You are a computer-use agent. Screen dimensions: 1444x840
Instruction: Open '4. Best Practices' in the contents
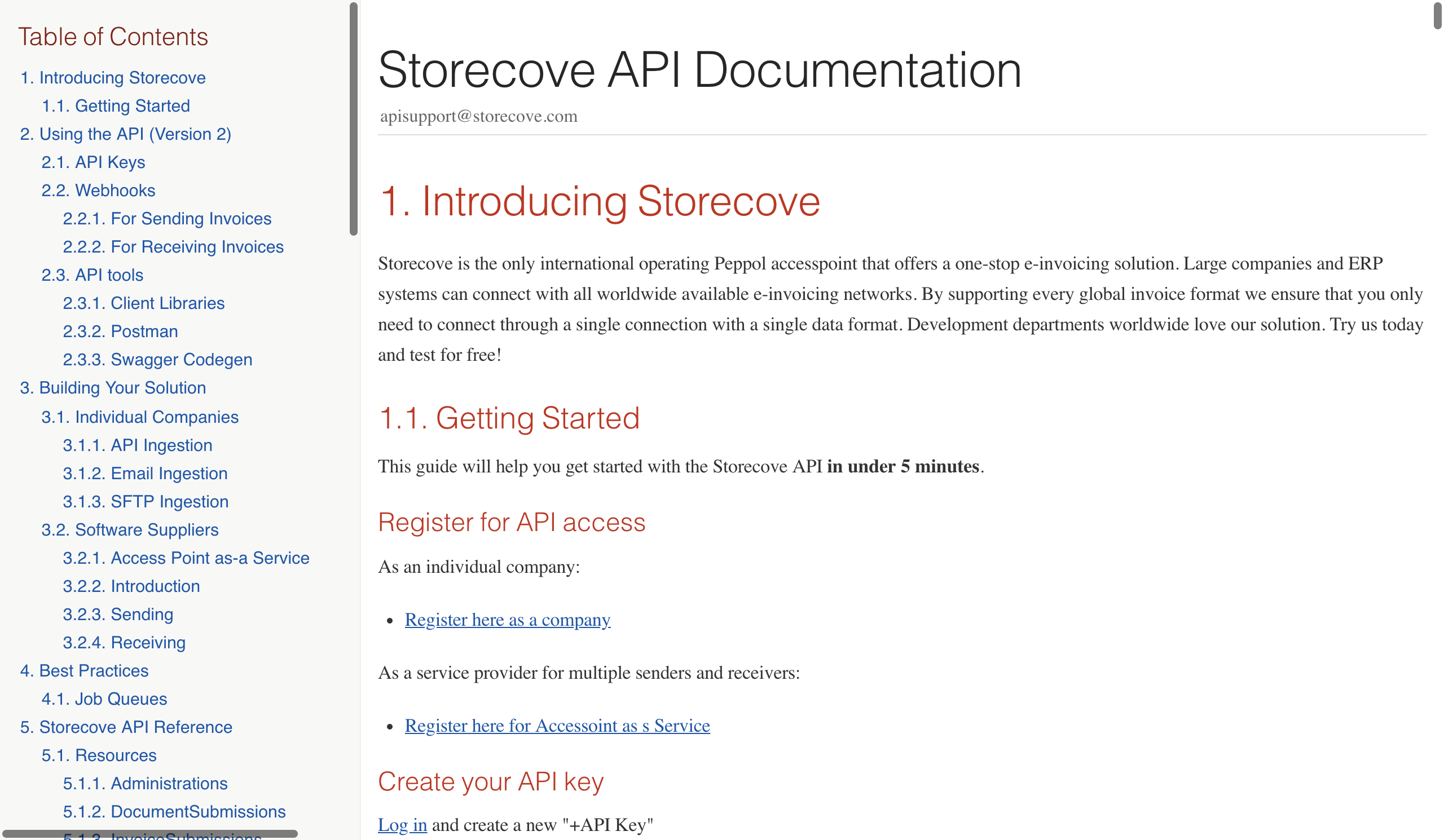[x=84, y=670]
